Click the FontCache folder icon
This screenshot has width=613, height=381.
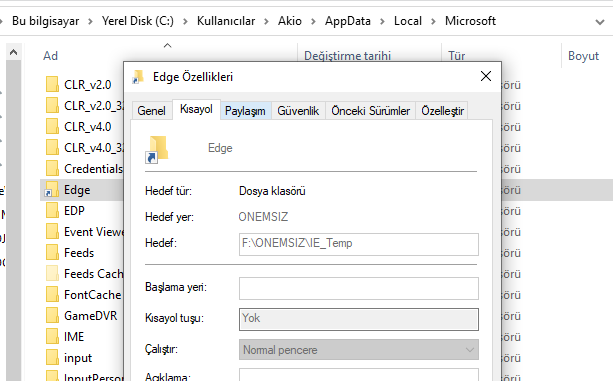(52, 295)
